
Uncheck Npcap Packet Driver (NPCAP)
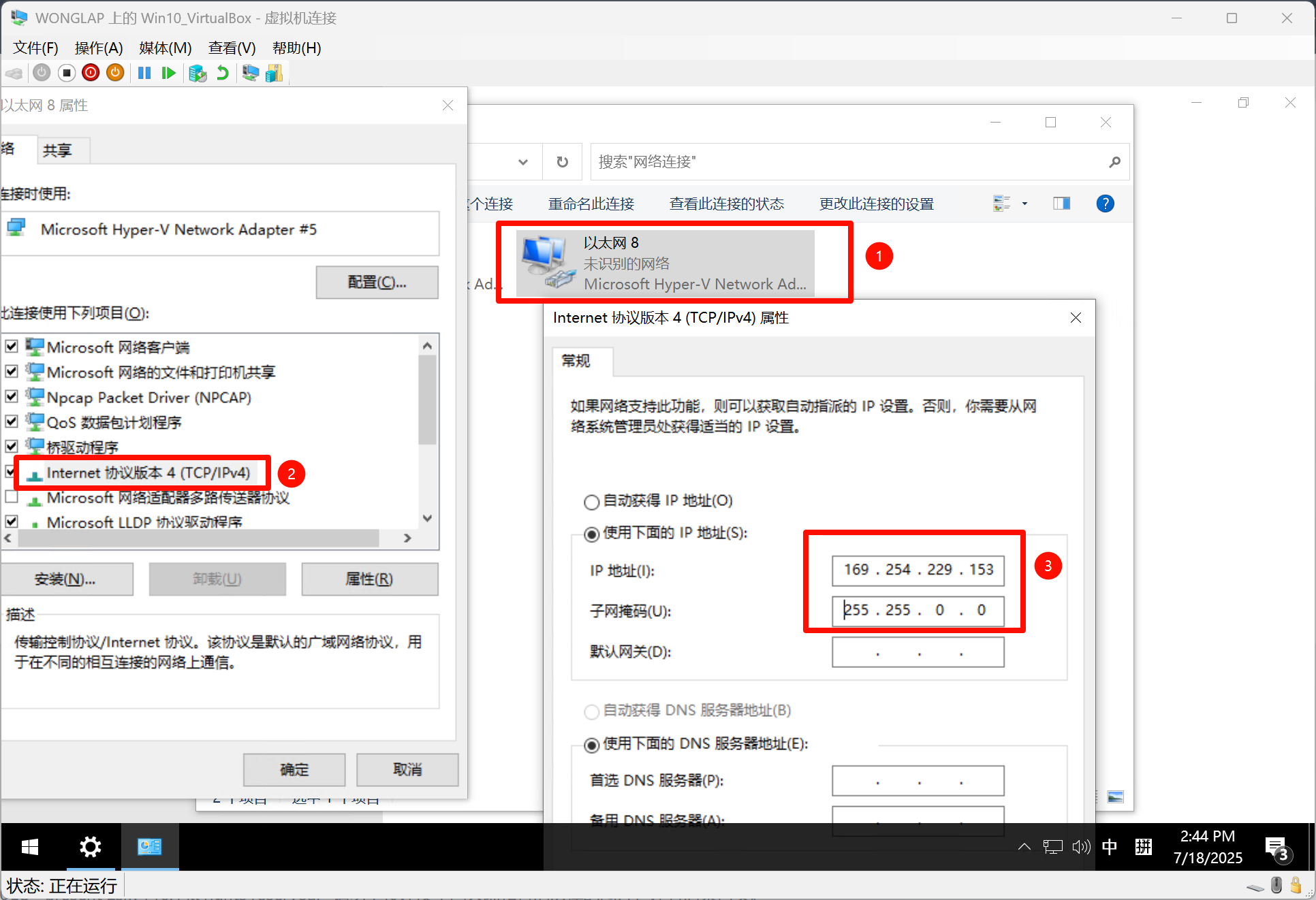pos(12,396)
